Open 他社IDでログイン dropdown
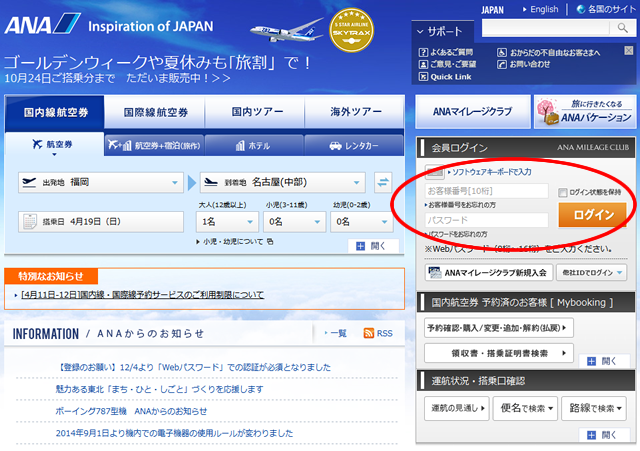The height and width of the screenshot is (451, 640). (x=591, y=273)
